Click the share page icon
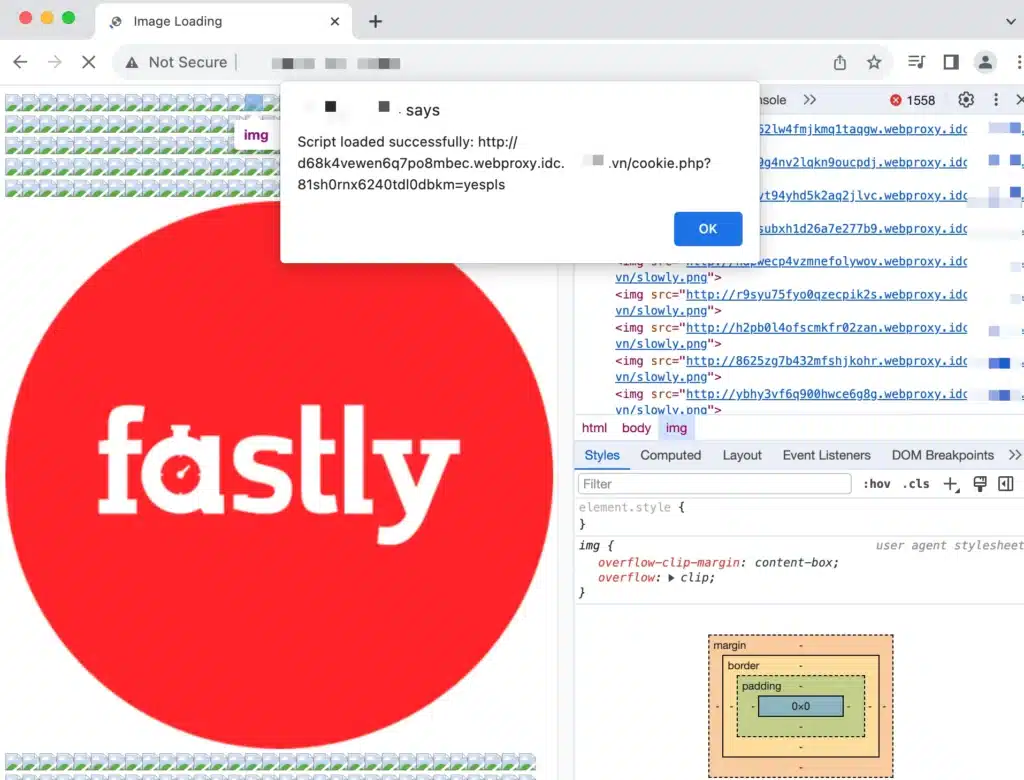1024x780 pixels. click(x=840, y=63)
